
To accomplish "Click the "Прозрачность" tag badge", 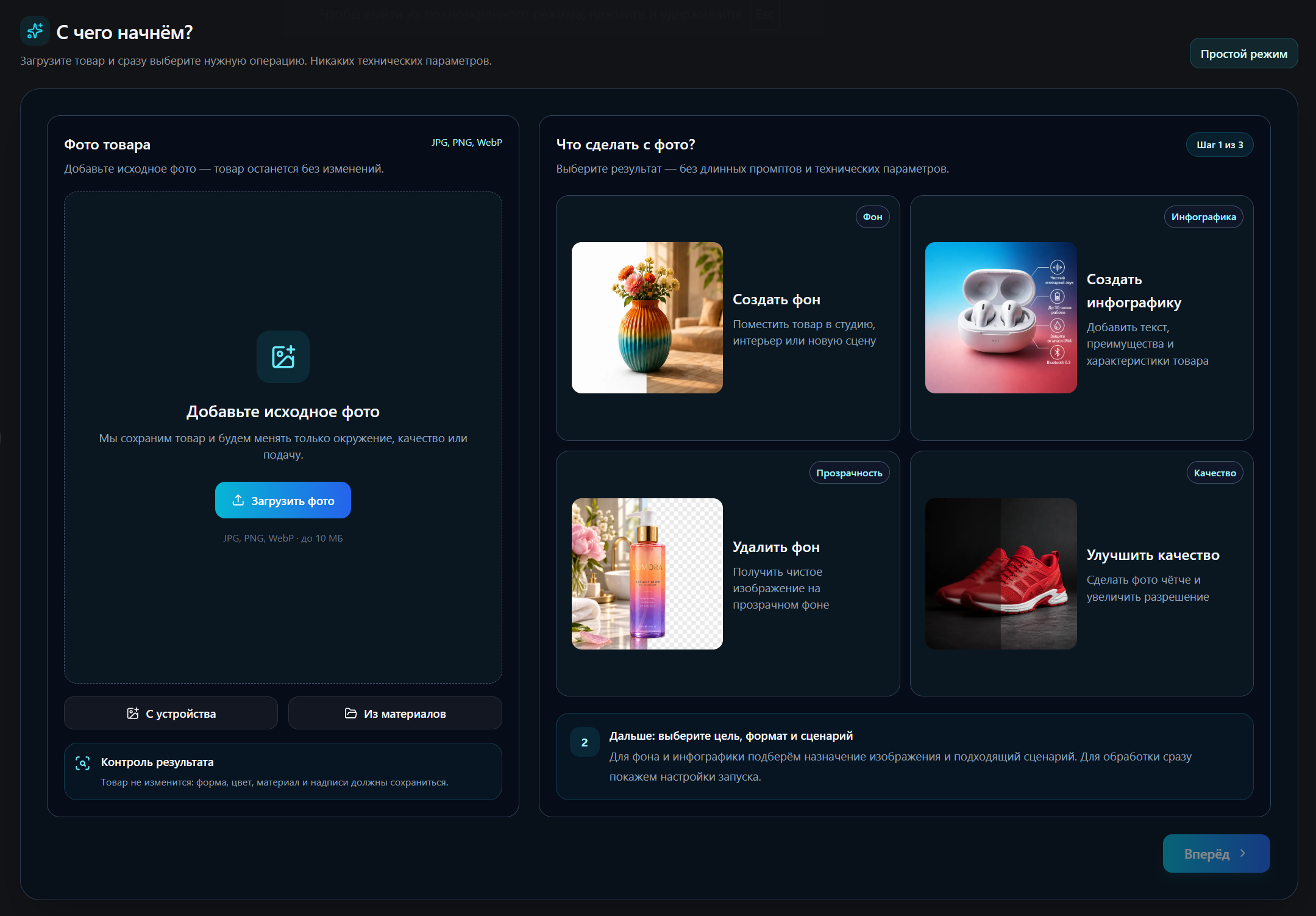I will point(849,473).
